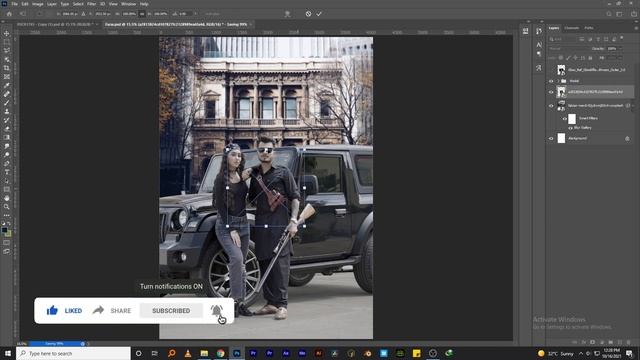Switch to the Paths tab

[589, 28]
